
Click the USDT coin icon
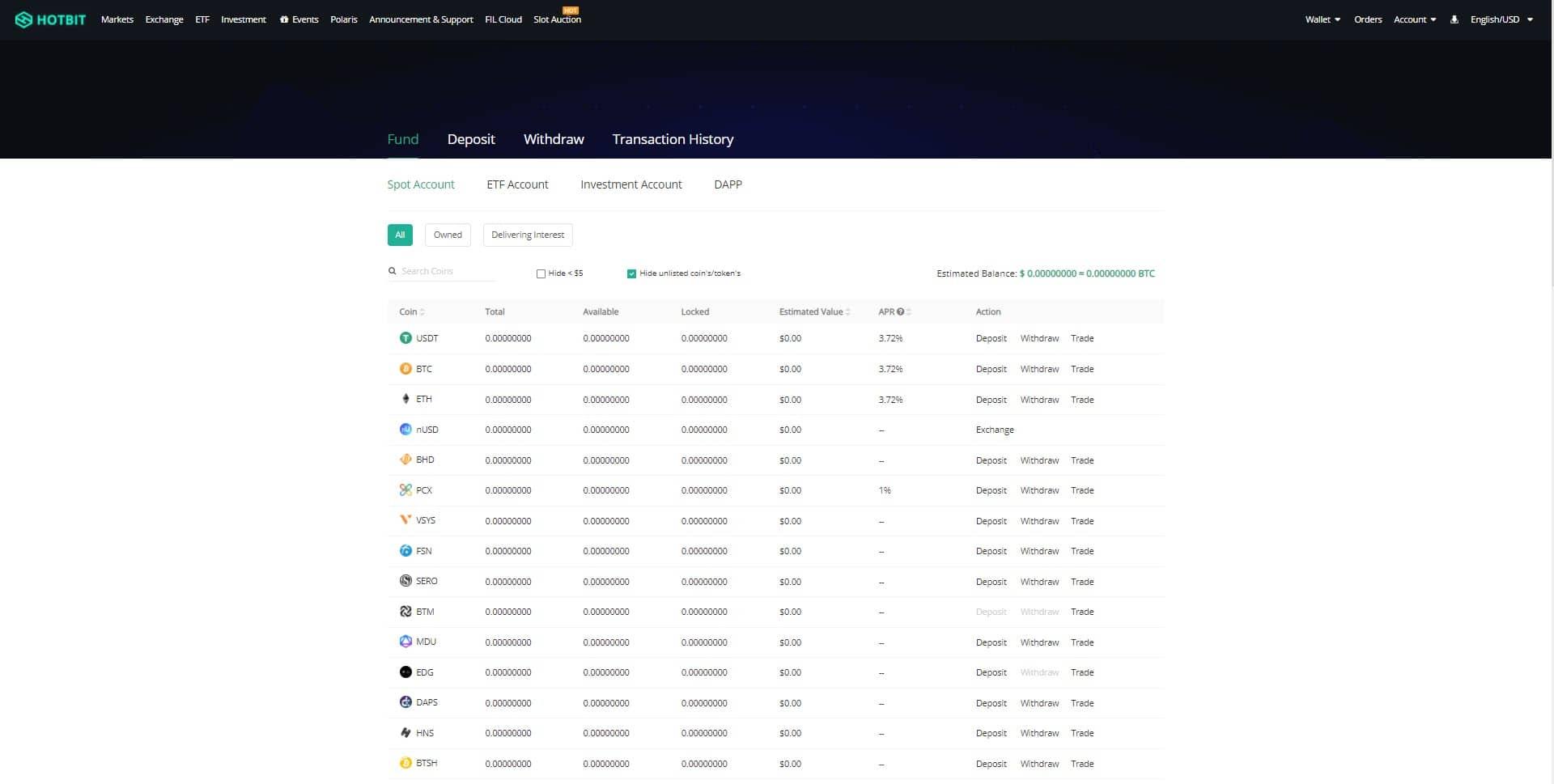click(405, 338)
